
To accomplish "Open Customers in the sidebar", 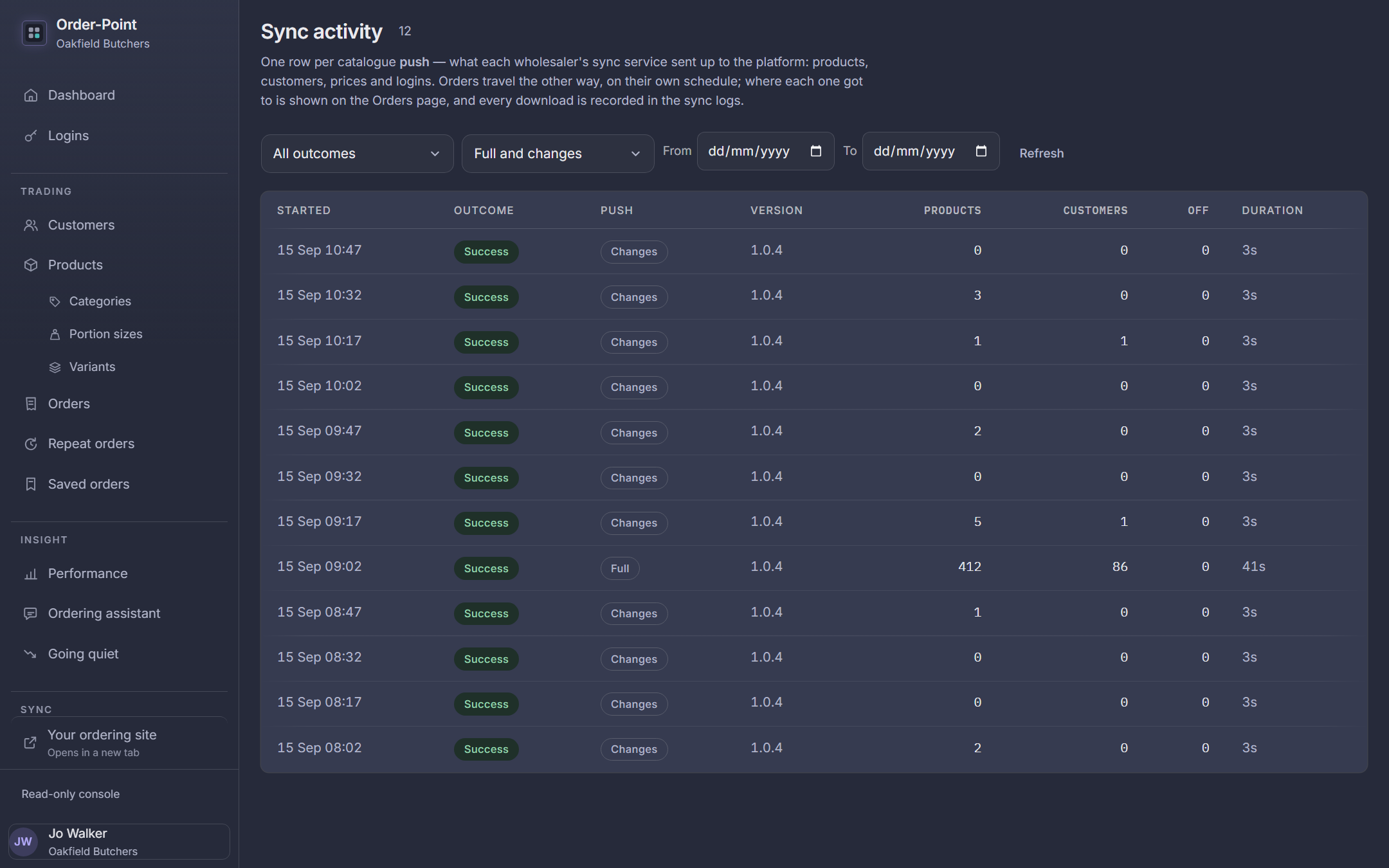I will pos(120,225).
